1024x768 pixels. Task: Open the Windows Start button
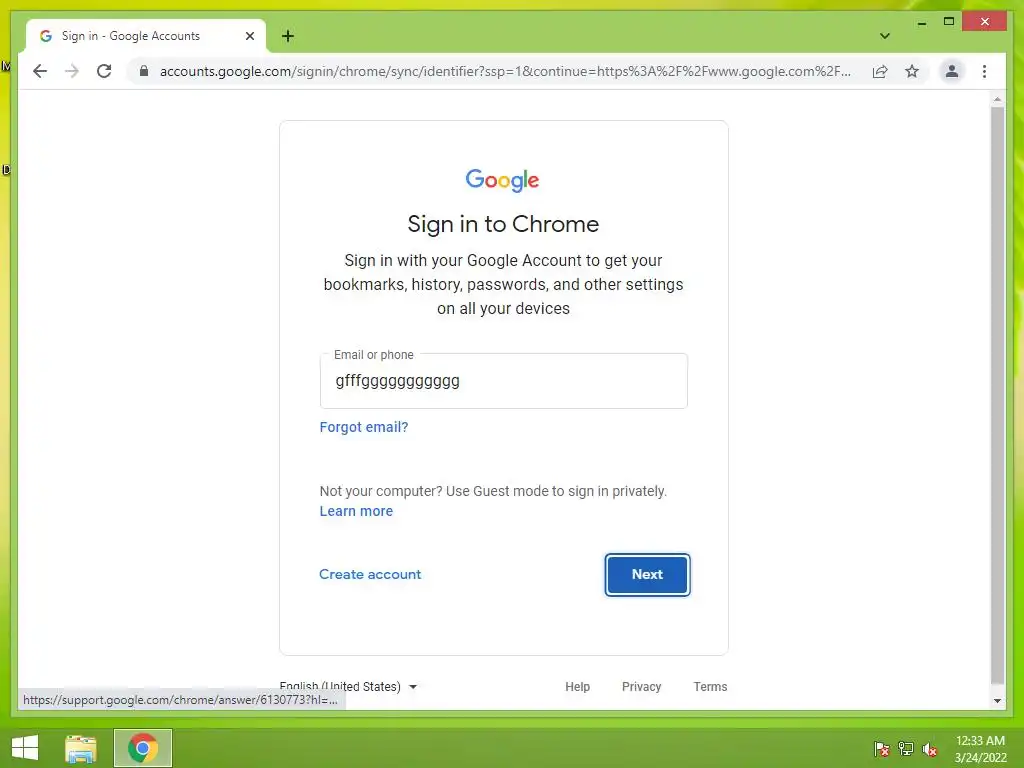click(25, 748)
